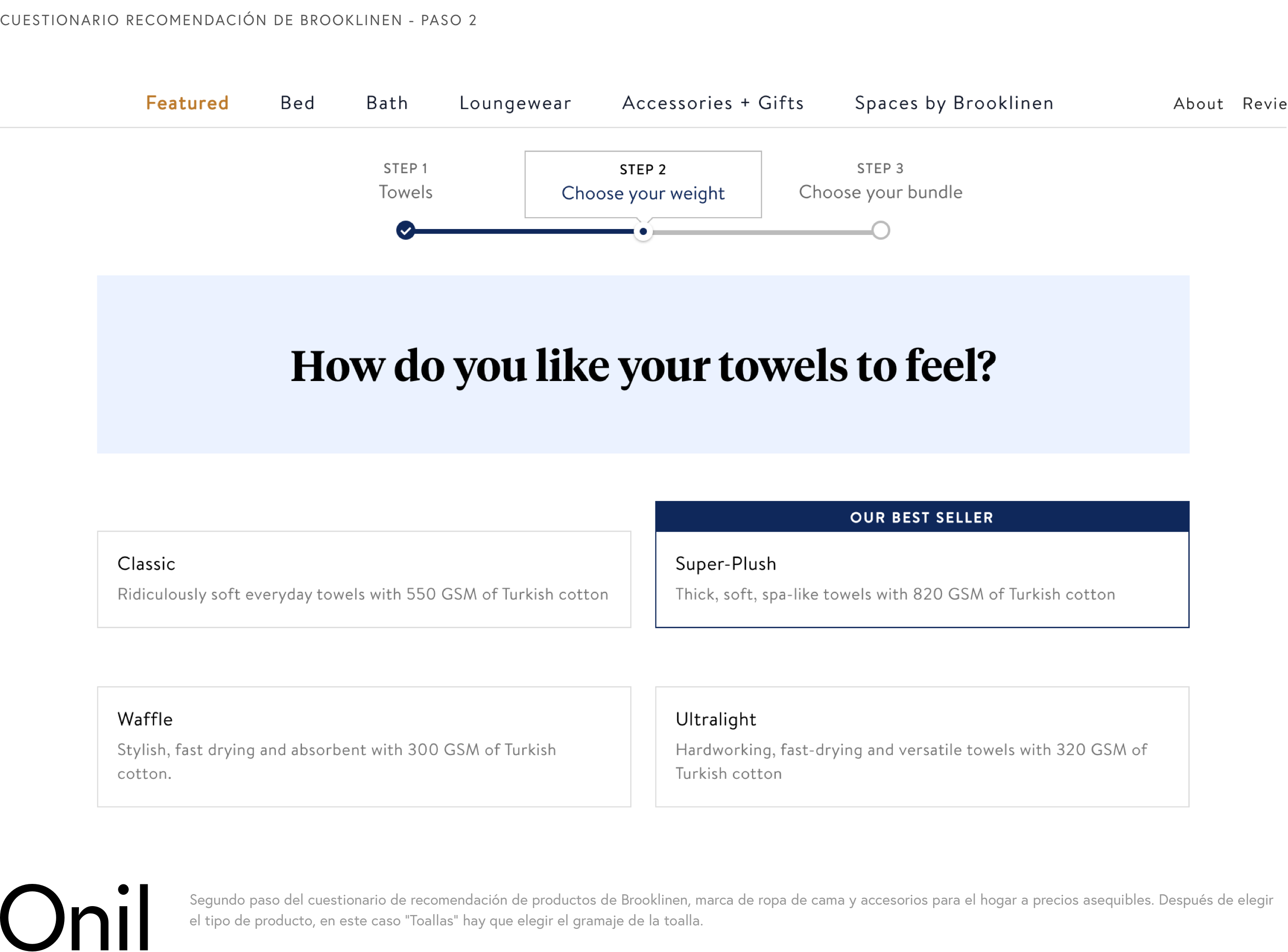
Task: Select the Super-Plush towel option
Action: 921,579
